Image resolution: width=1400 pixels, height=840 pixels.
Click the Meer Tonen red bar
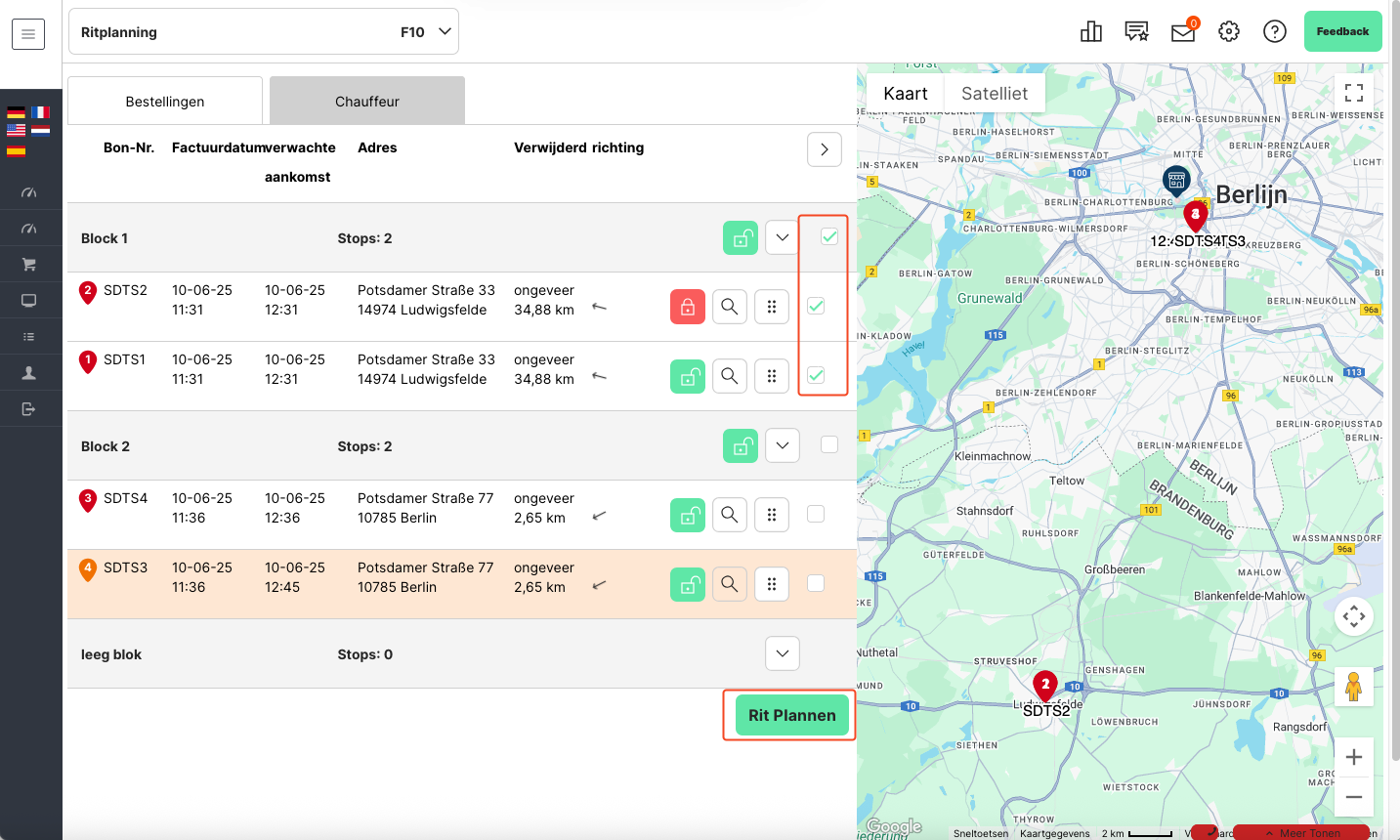tap(1301, 833)
